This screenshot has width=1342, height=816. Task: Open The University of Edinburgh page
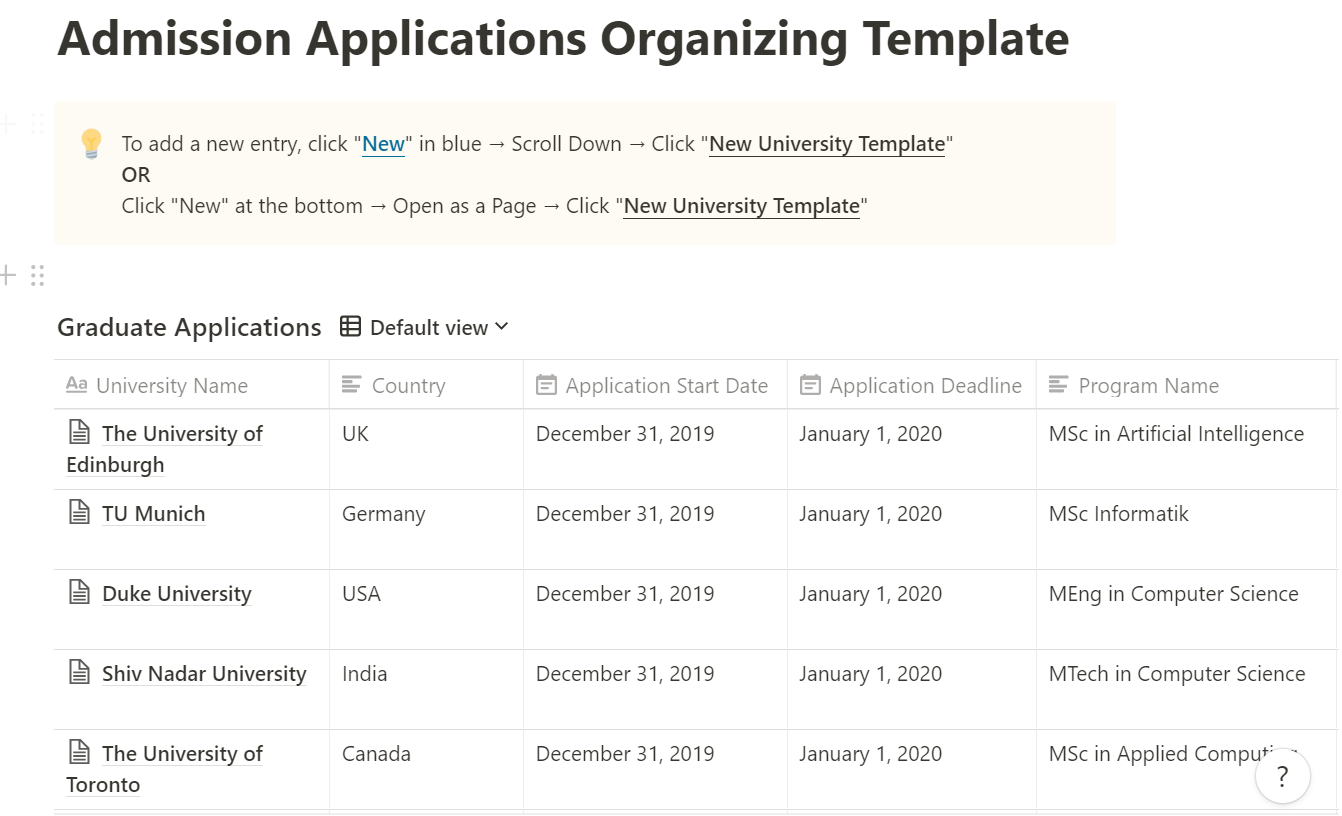182,434
